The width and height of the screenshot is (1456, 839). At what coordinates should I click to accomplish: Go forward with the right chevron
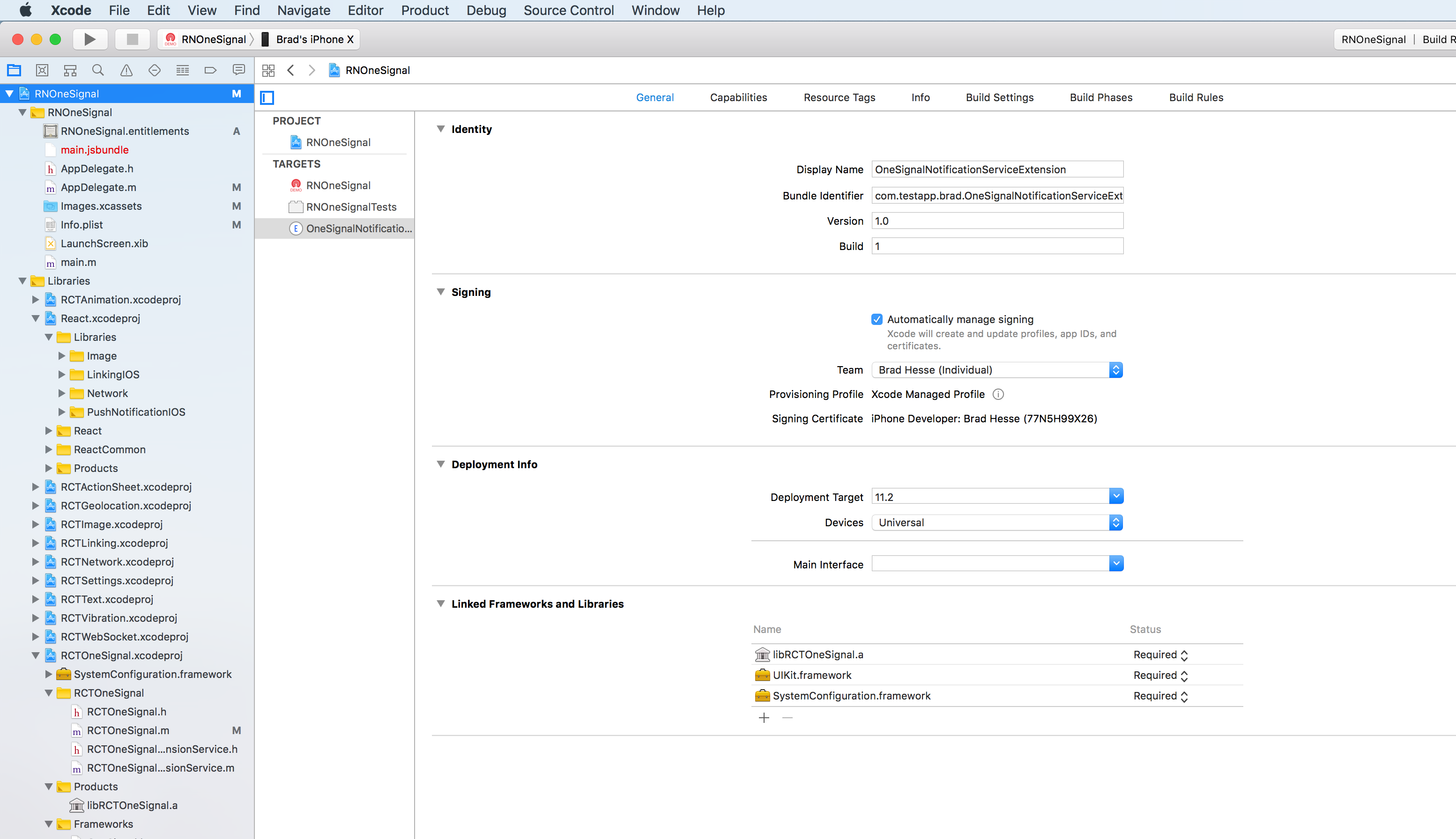(x=312, y=70)
